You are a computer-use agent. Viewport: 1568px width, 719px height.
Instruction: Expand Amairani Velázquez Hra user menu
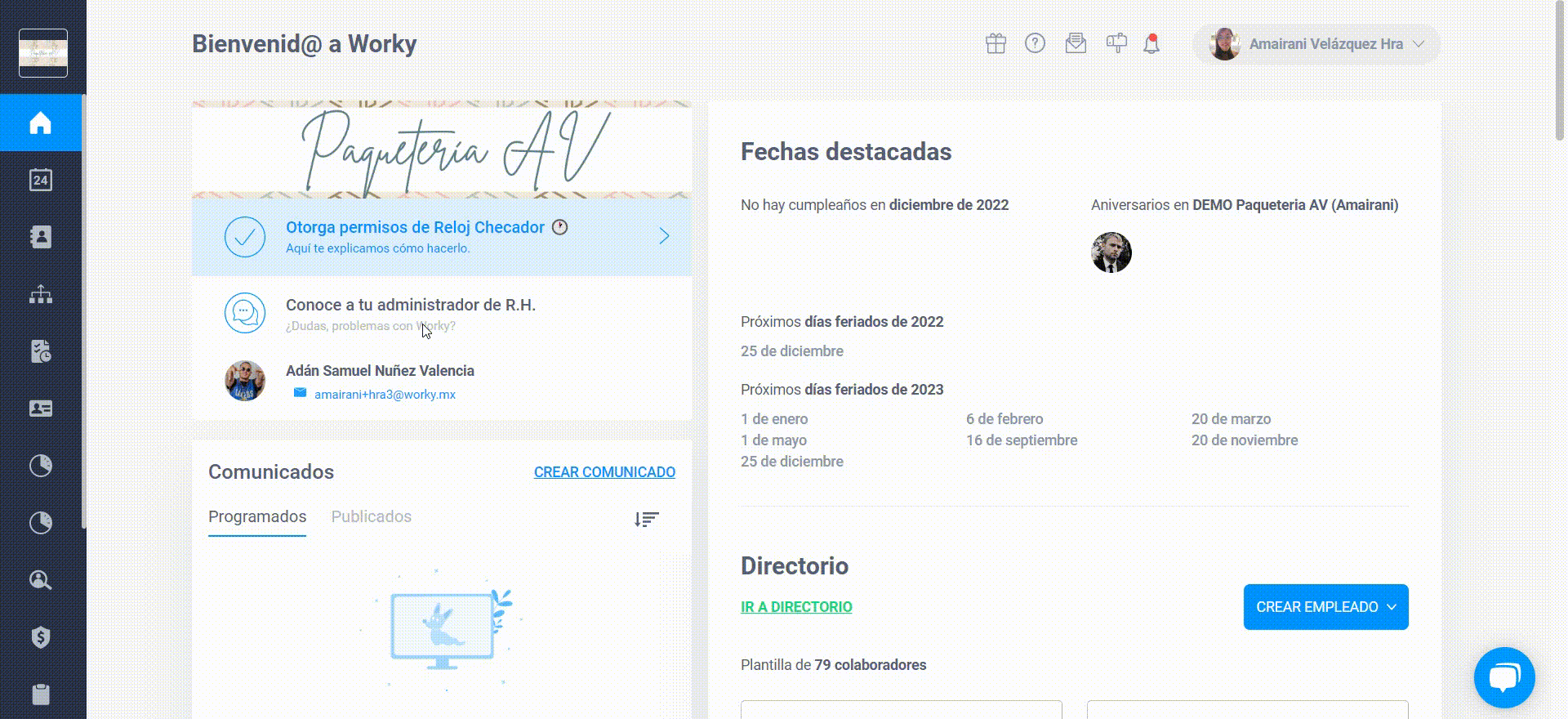coord(1316,44)
